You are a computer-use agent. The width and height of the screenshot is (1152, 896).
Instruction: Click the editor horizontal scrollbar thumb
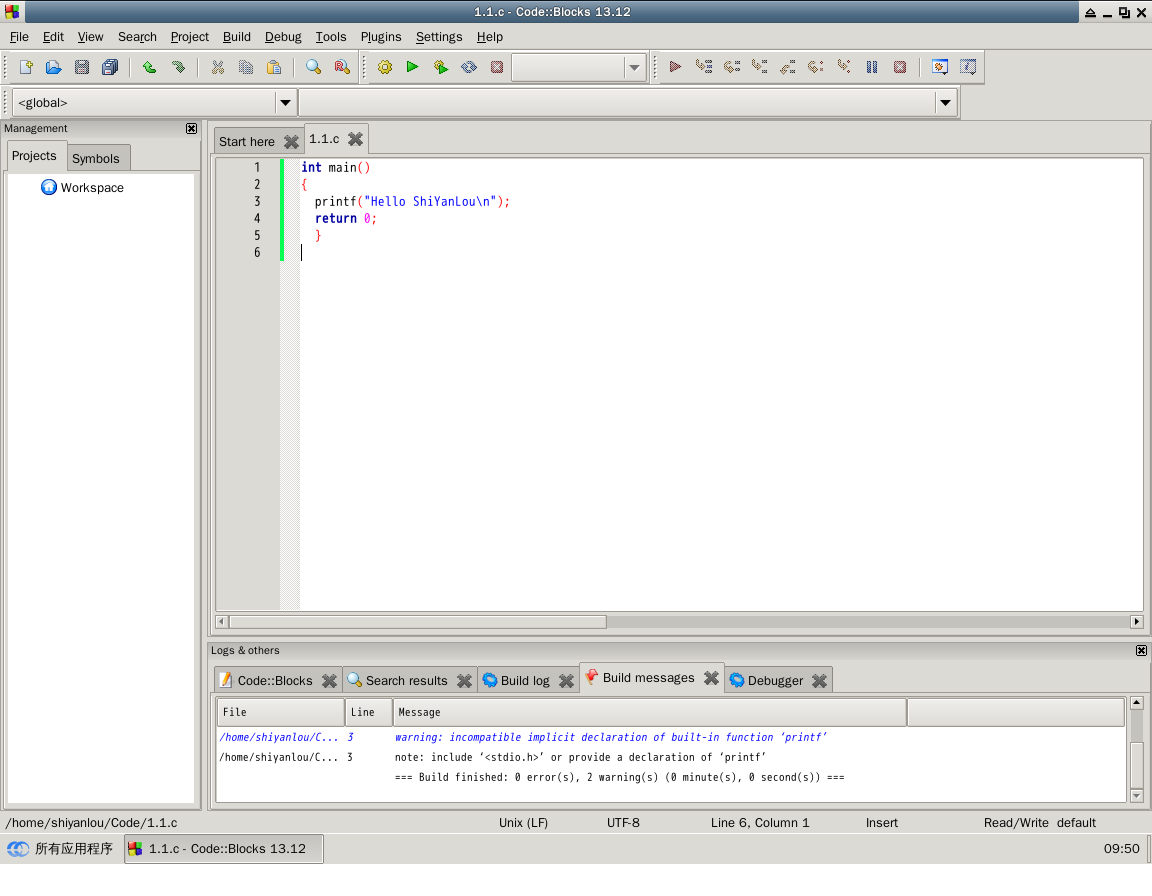pos(418,621)
